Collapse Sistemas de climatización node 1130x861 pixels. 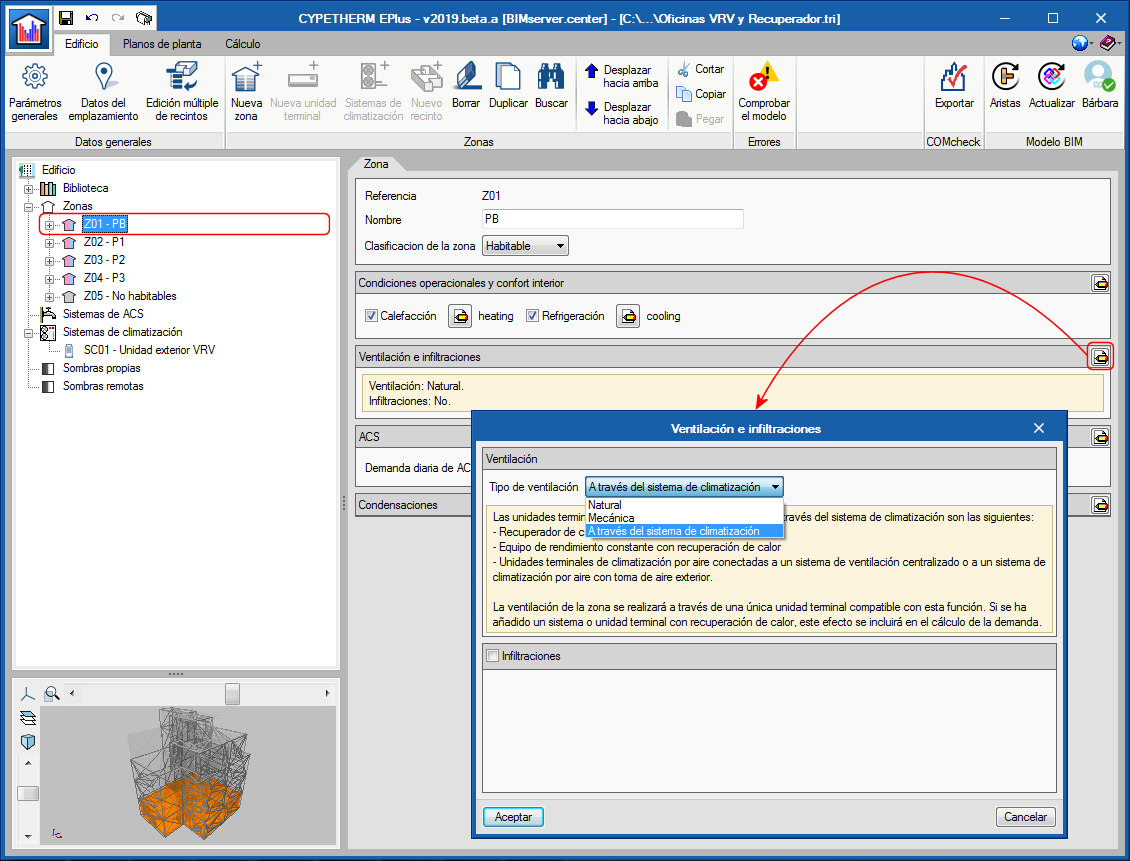pyautogui.click(x=28, y=333)
